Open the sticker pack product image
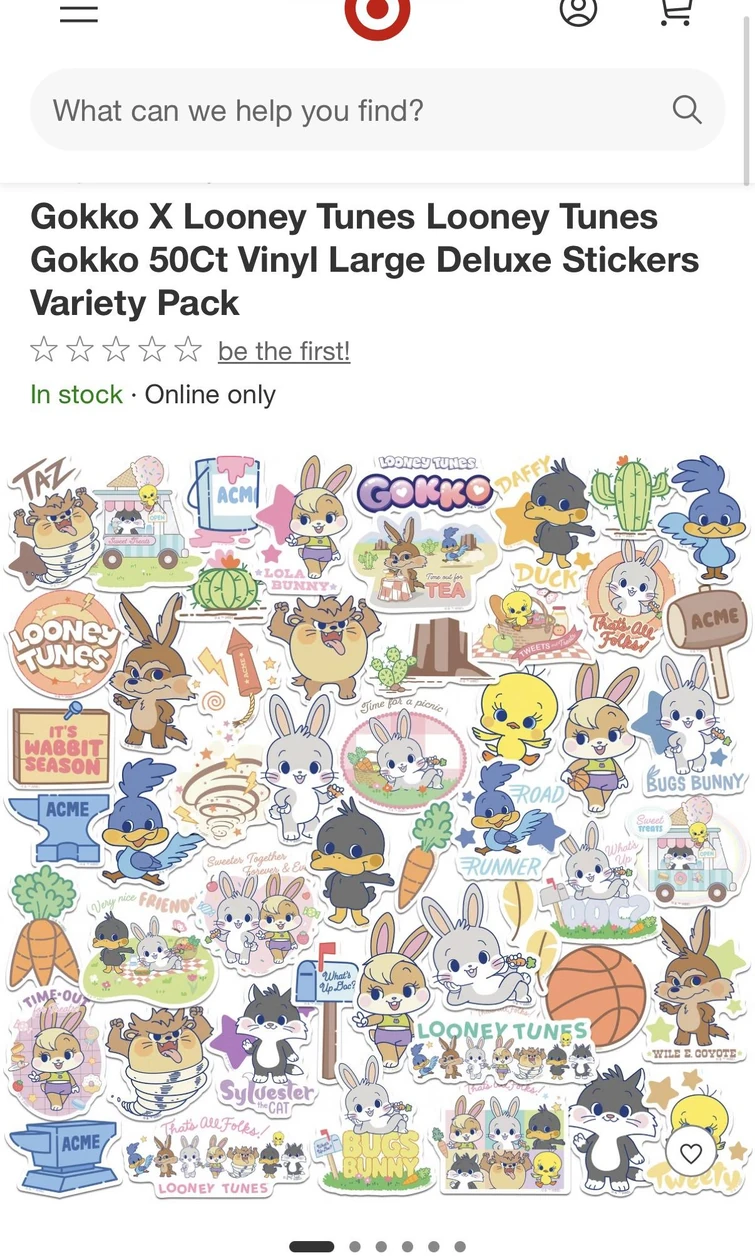The height and width of the screenshot is (1258, 755). click(377, 825)
